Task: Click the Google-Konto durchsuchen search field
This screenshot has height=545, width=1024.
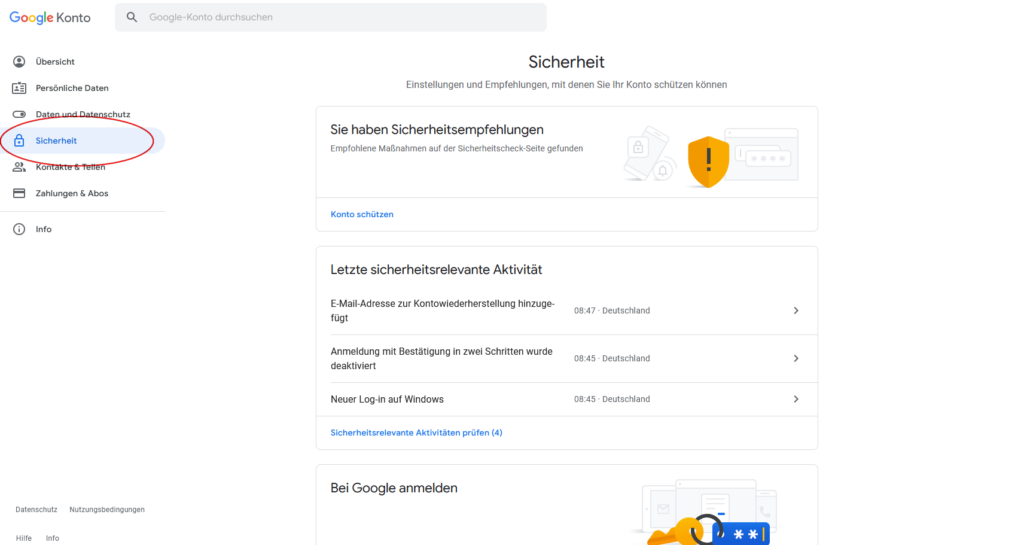Action: 340,17
